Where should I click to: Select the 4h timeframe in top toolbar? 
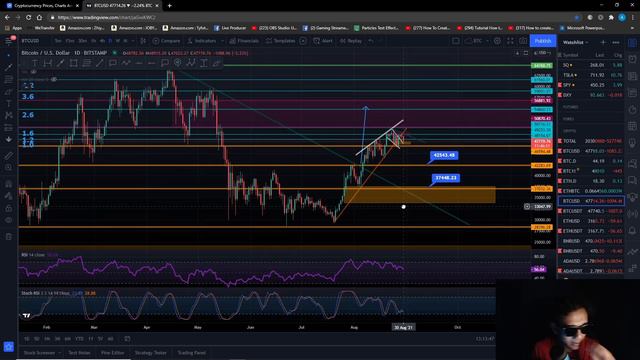point(102,41)
